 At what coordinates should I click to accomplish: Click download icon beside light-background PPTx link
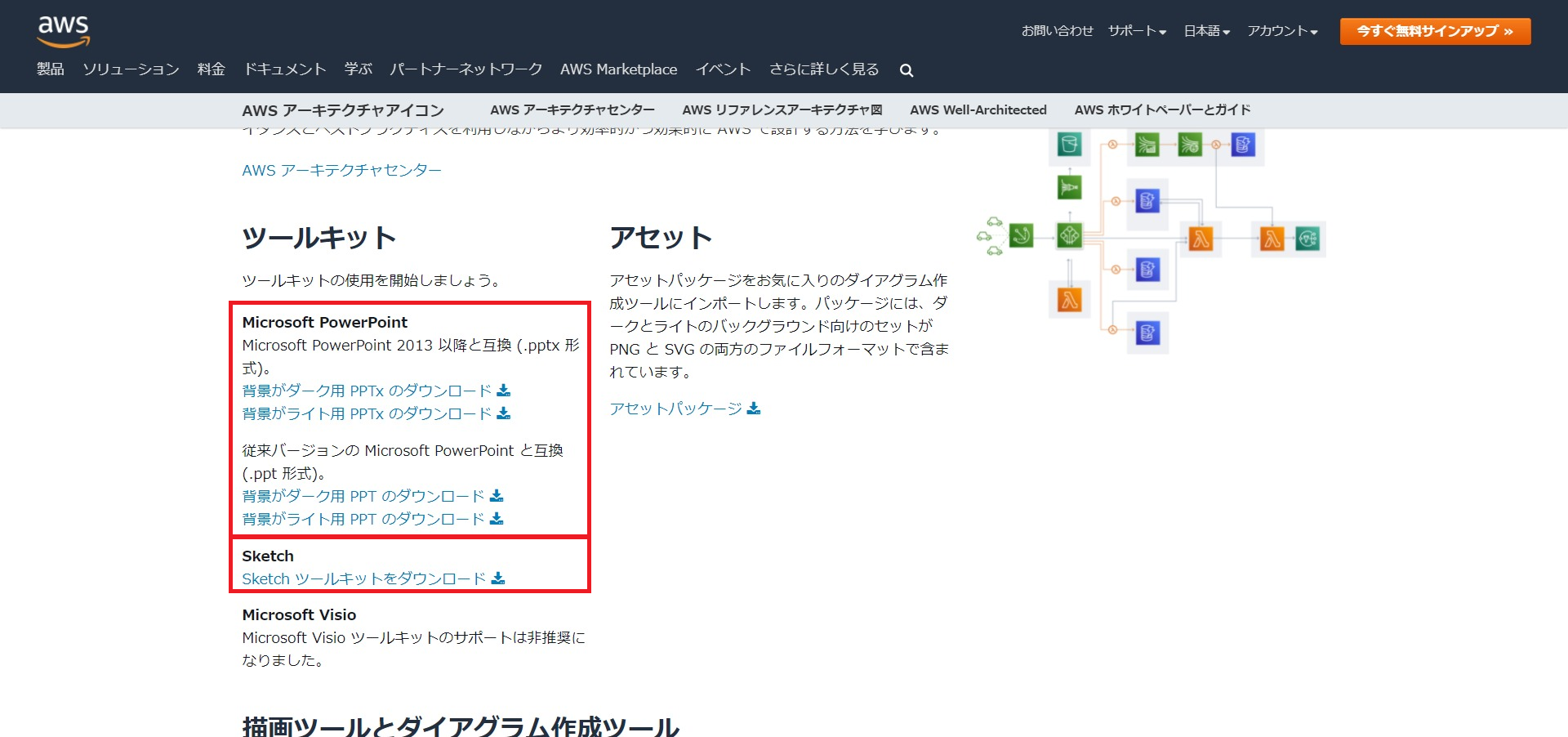coord(504,413)
